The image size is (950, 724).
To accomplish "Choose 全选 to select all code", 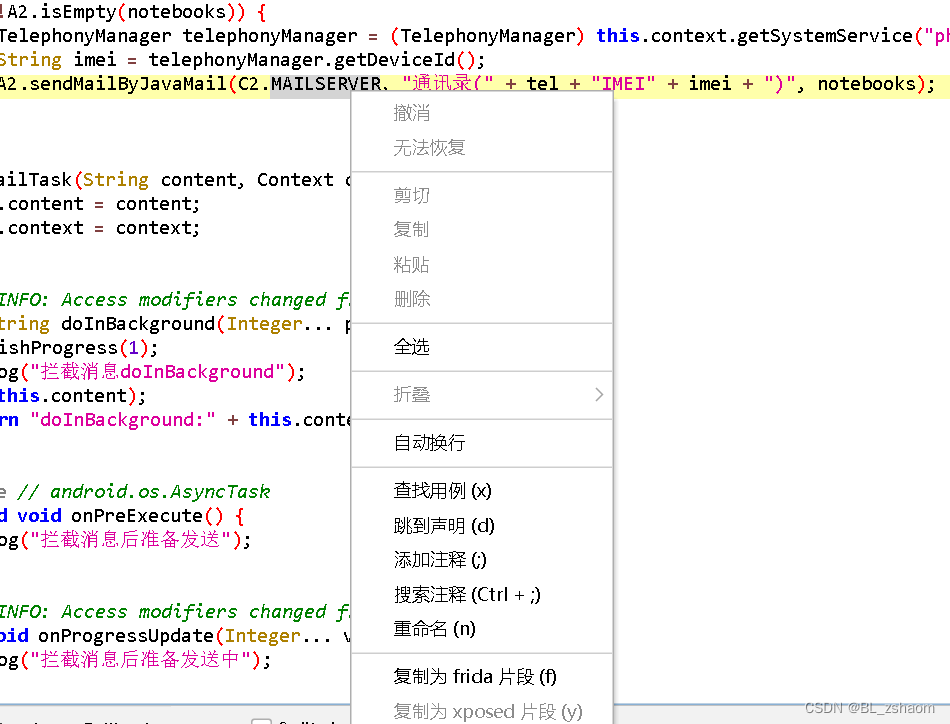I will 482,347.
